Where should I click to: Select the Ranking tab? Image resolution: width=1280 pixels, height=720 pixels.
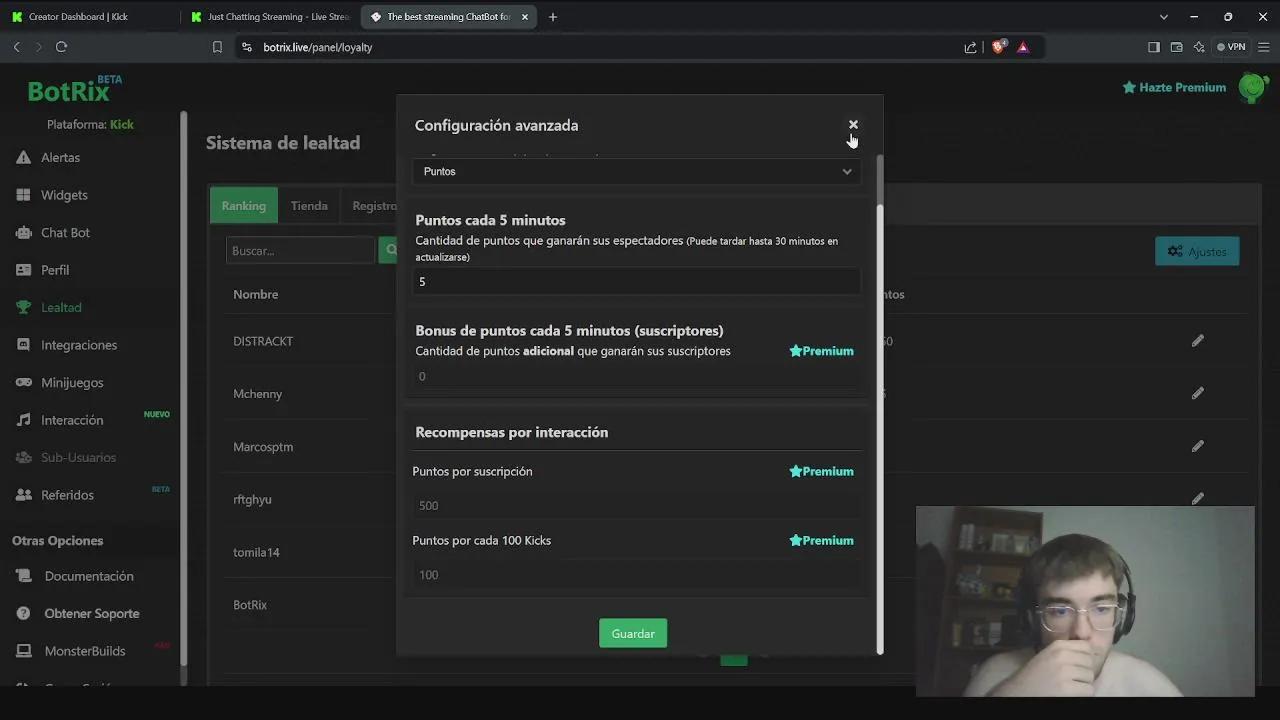[x=243, y=206]
